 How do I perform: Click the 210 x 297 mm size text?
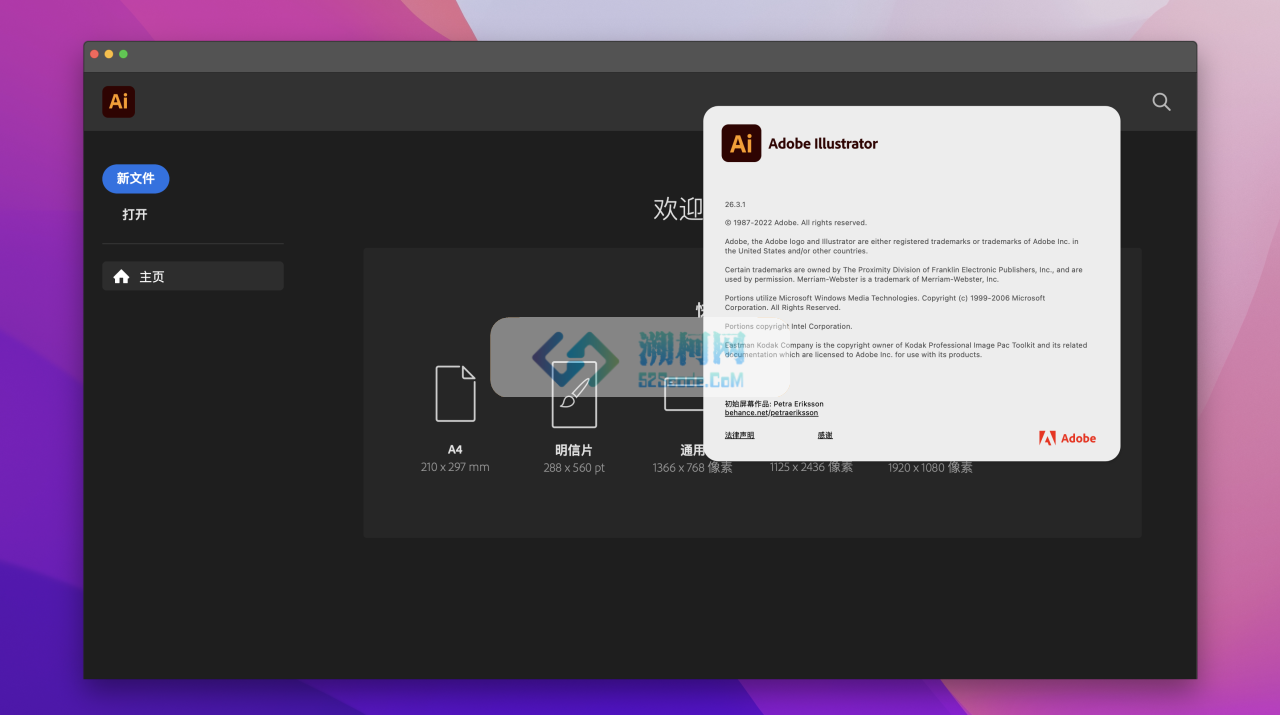(x=455, y=467)
